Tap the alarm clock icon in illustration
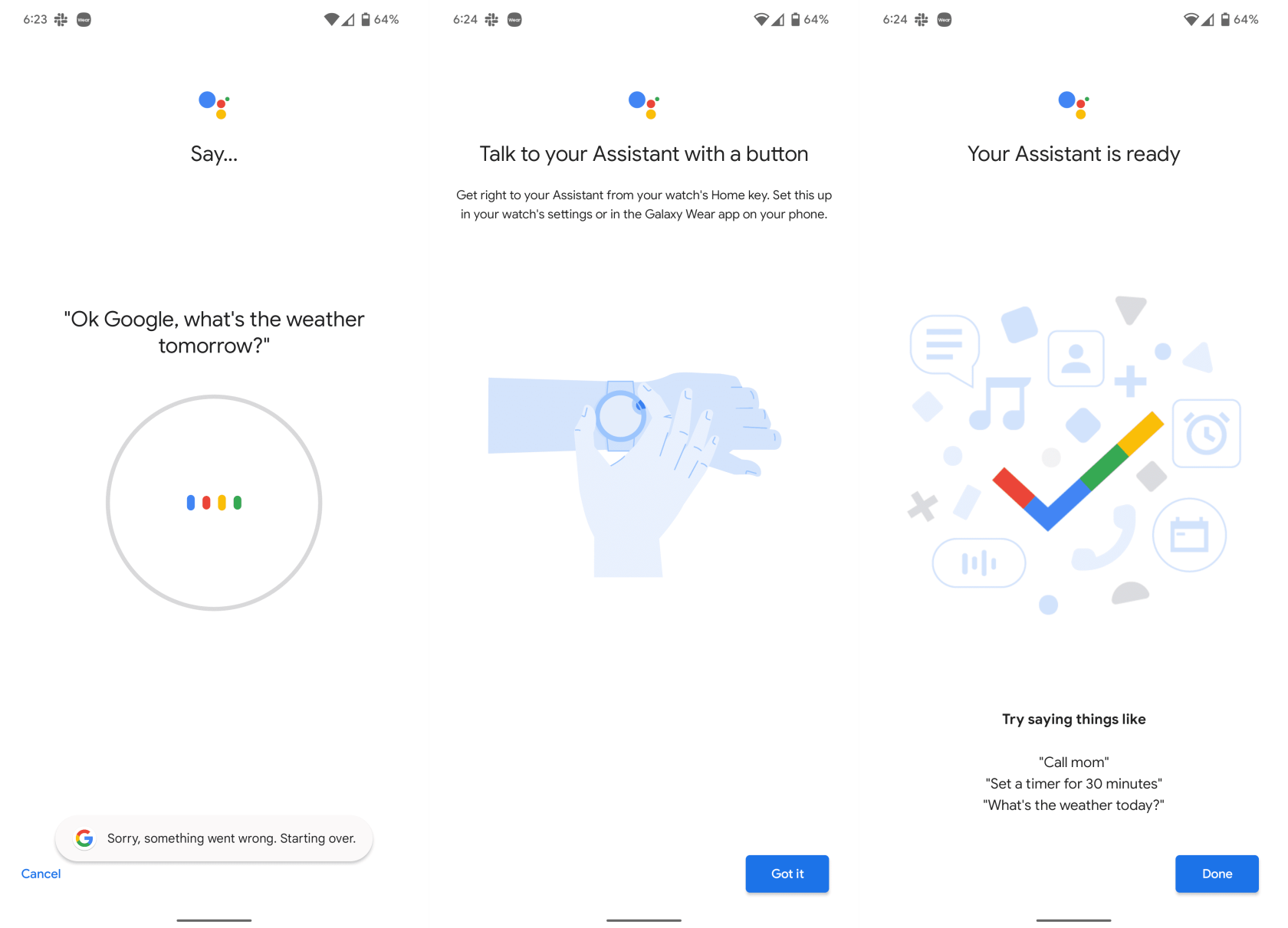 click(1206, 434)
